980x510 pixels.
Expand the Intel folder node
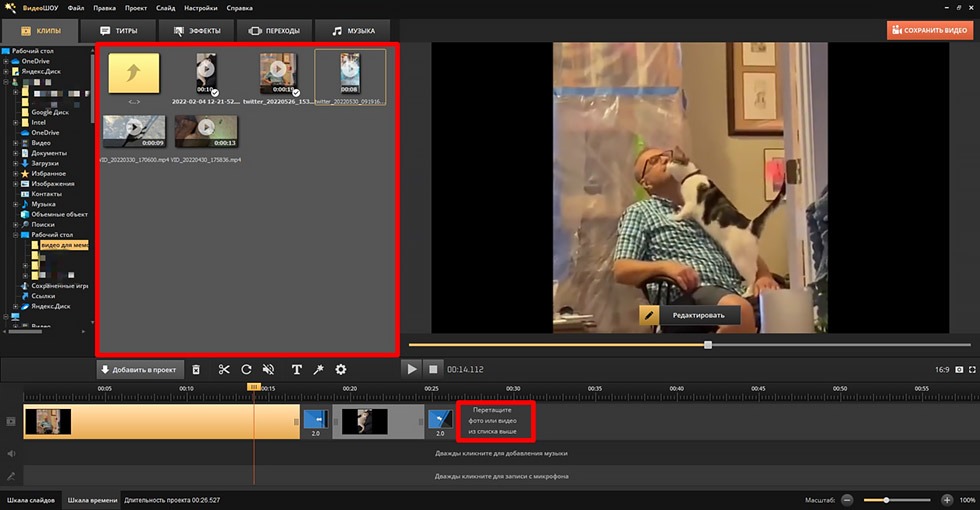coord(16,122)
